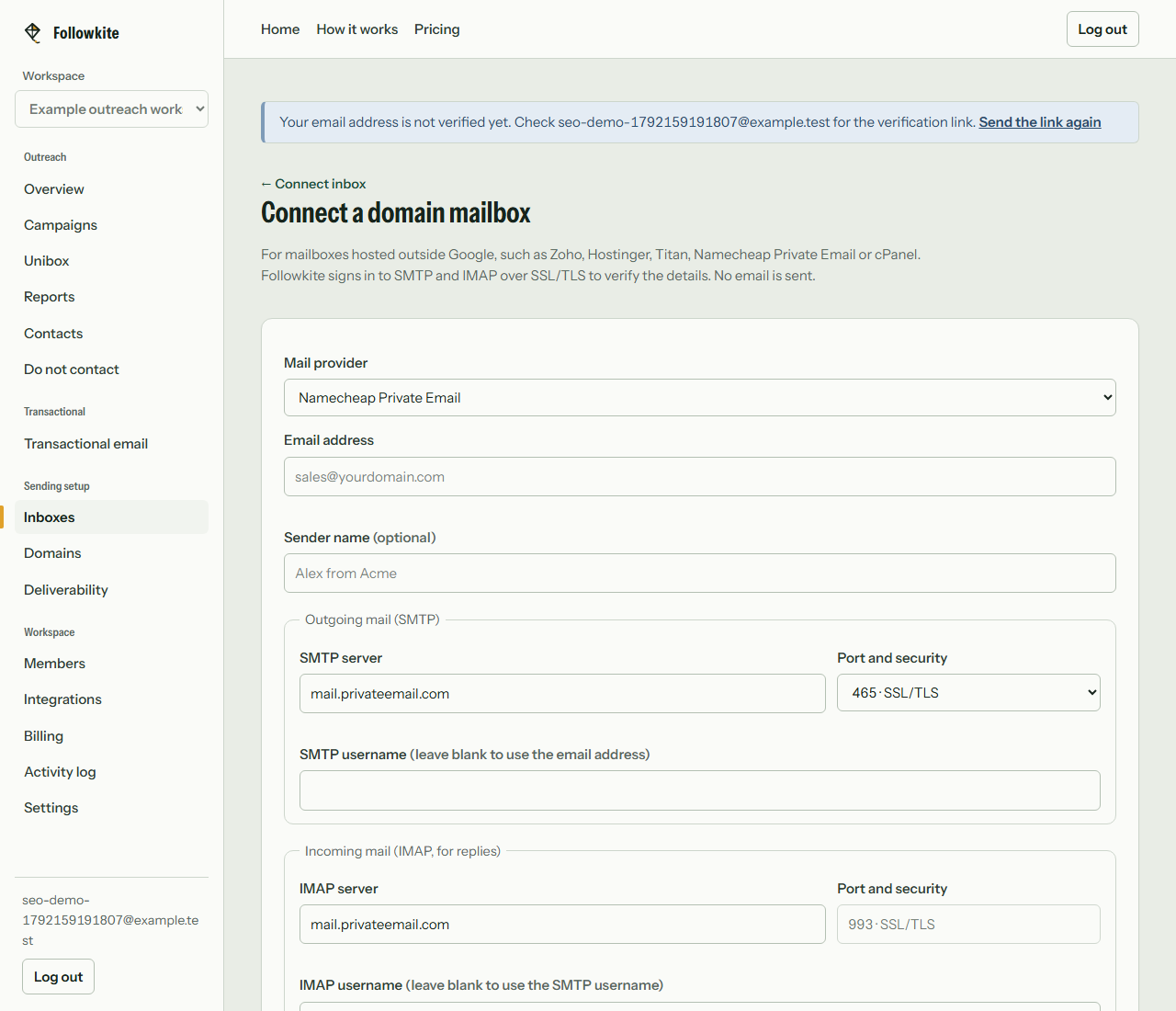This screenshot has height=1011, width=1176.
Task: Click the Sender name input field
Action: click(700, 574)
